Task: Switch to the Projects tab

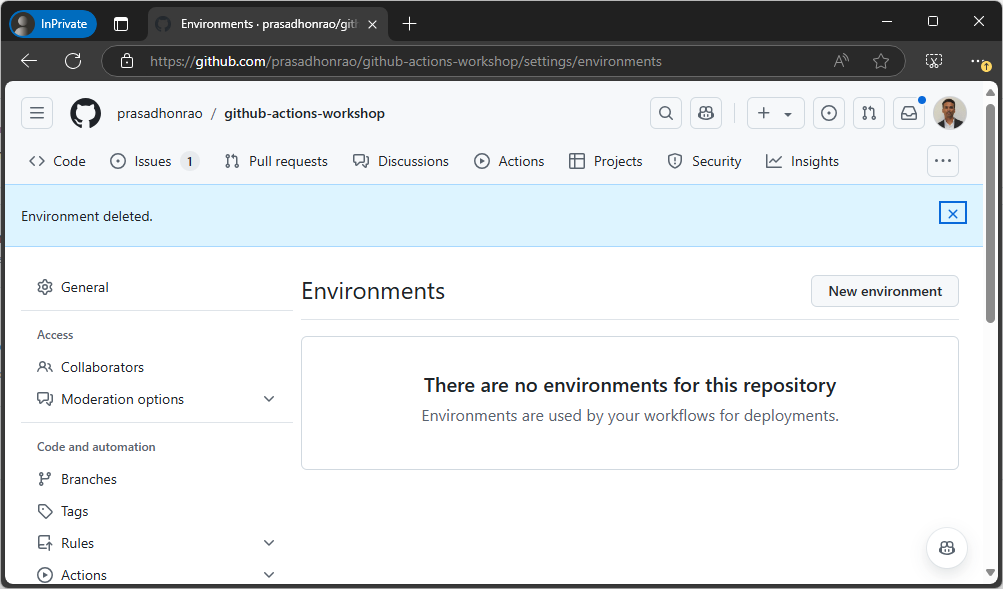Action: [x=605, y=160]
